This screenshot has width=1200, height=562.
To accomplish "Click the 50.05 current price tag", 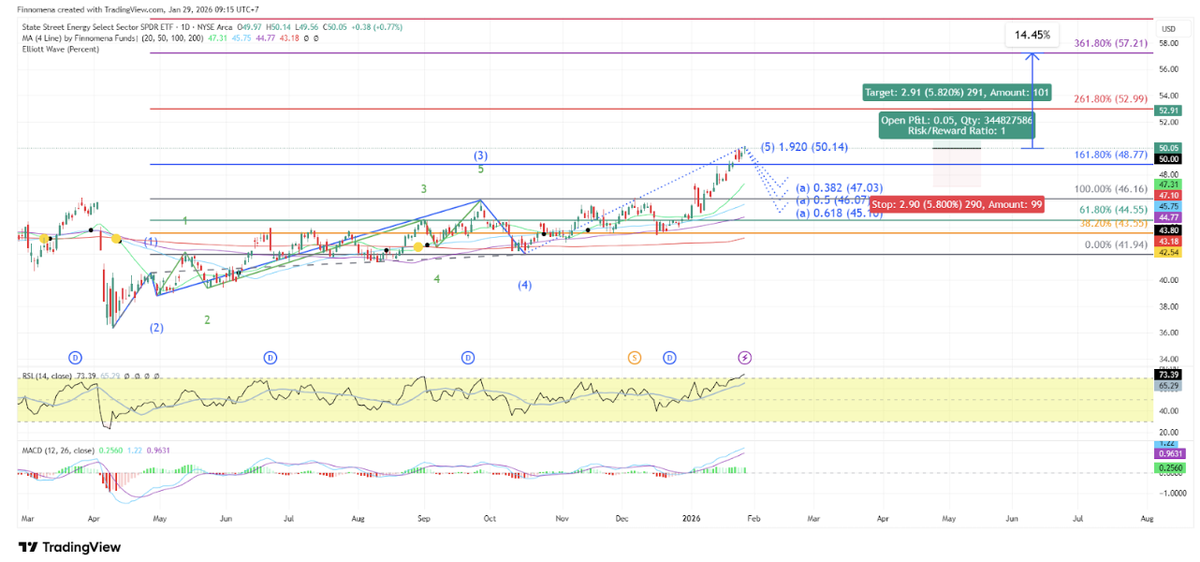I will tap(1167, 147).
